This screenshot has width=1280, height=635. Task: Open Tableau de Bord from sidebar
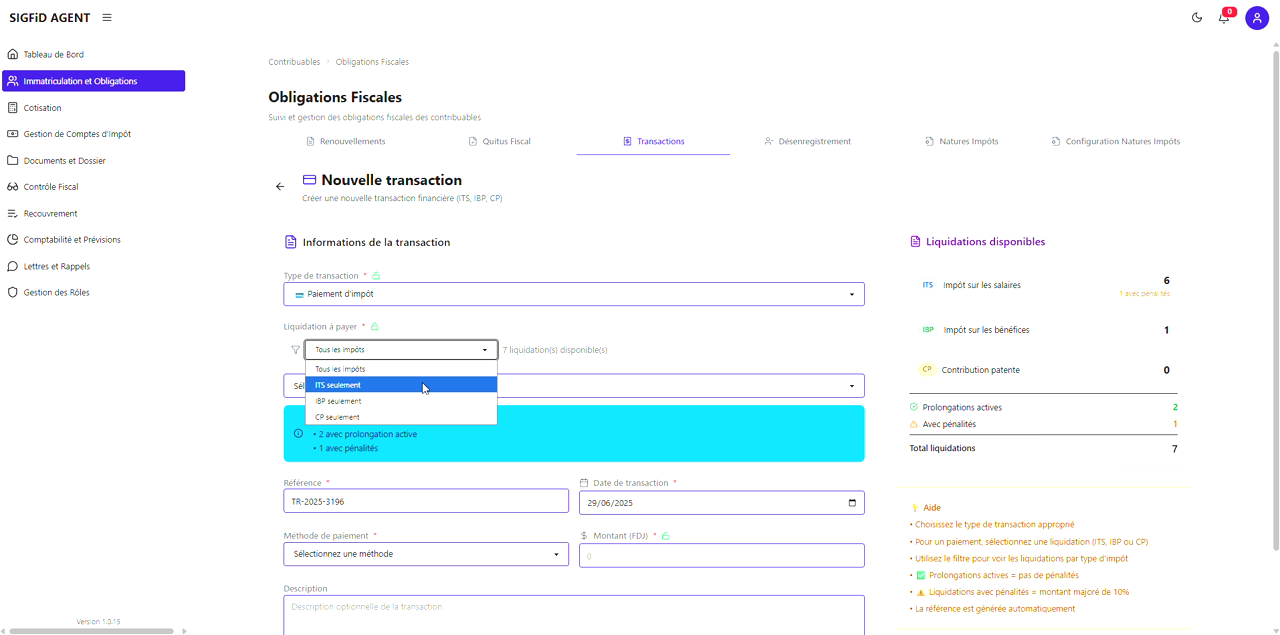pyautogui.click(x=53, y=55)
